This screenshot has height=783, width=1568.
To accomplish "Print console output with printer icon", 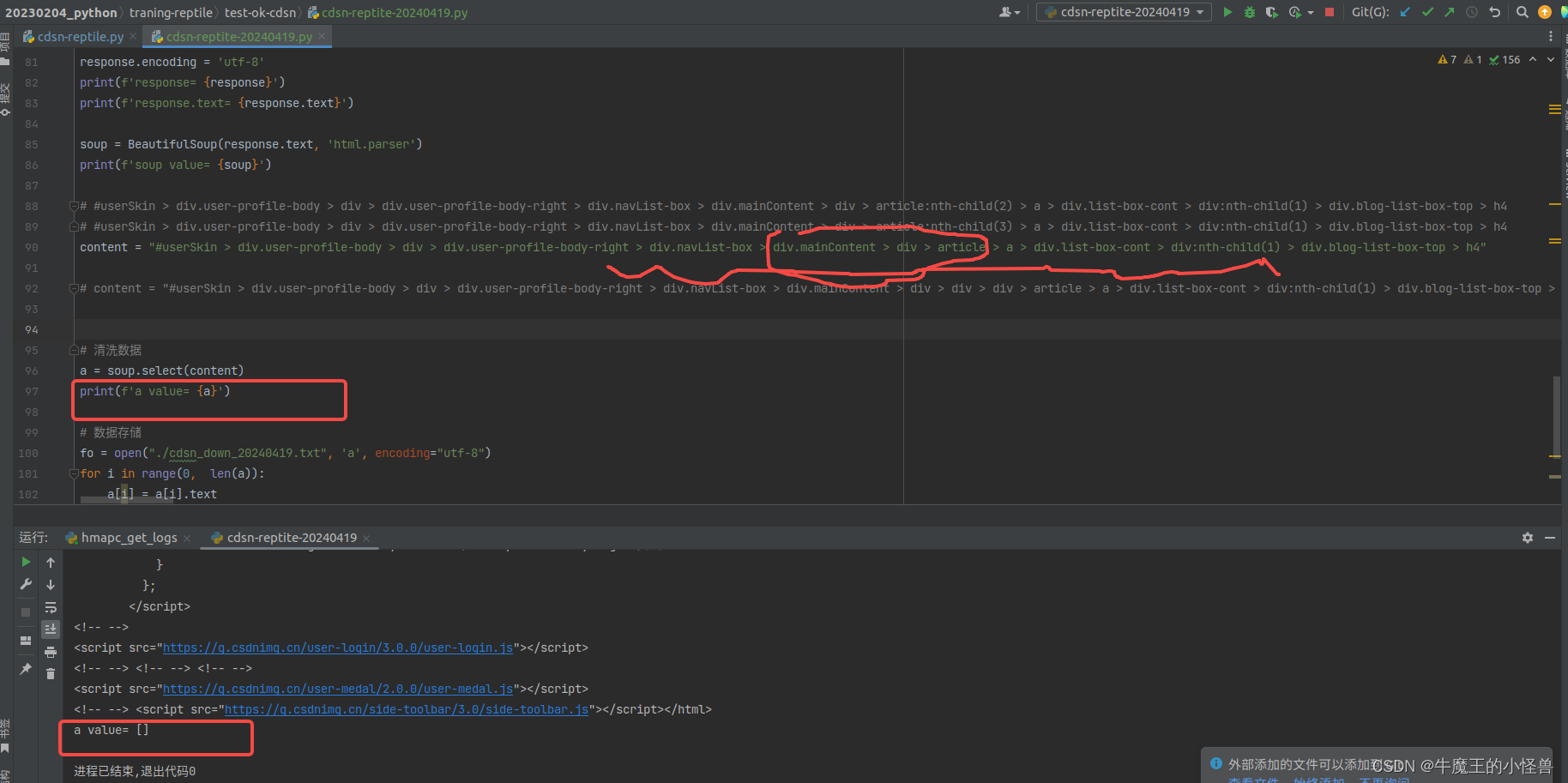I will coord(51,653).
